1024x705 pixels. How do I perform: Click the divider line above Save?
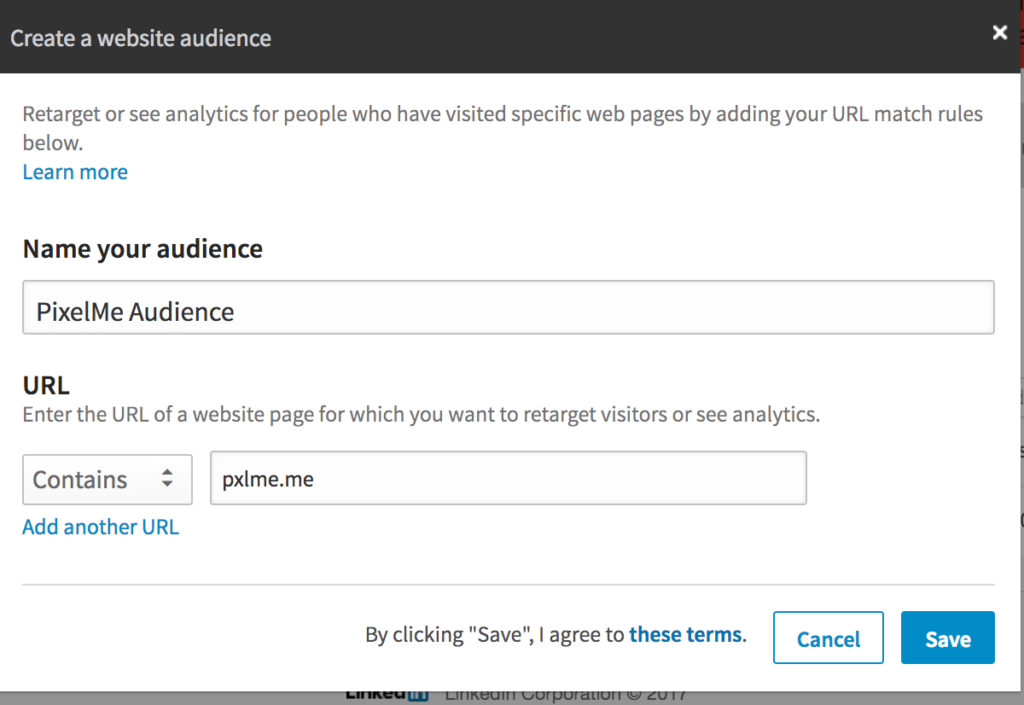508,584
